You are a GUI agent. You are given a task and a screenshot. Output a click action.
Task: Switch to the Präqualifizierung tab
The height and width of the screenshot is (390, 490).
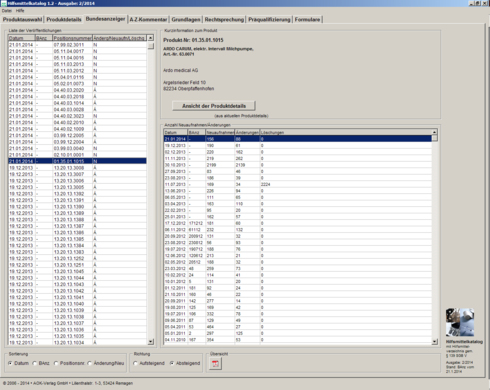coord(269,20)
